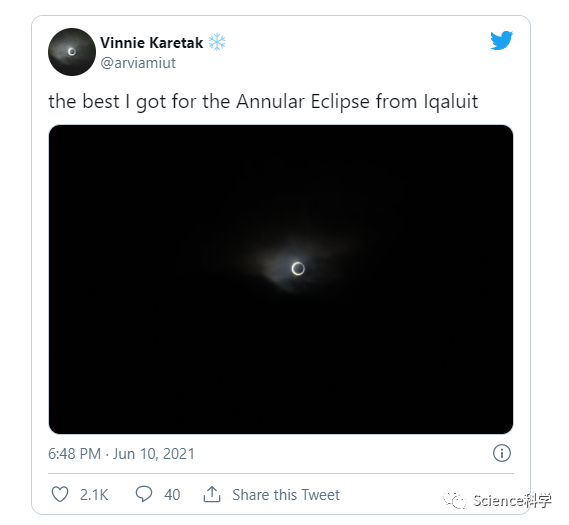Open the 6:48 PM time link
The image size is (569, 525).
pos(74,454)
